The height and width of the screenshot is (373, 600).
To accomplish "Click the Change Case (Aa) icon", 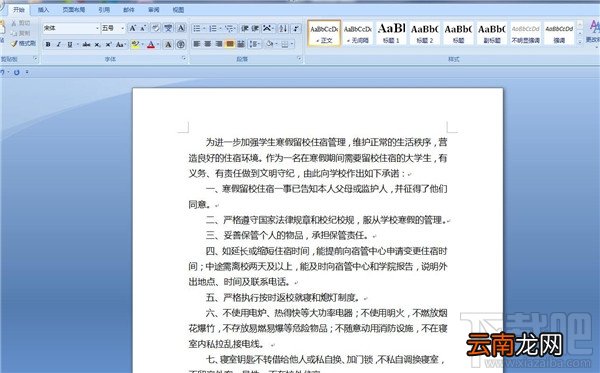I will pos(120,44).
